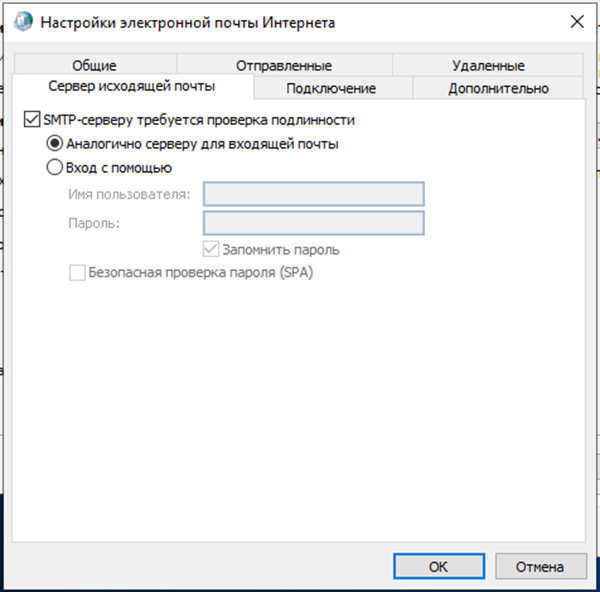Open the Удаленные tab
Screen dimensions: 600x592
coord(488,65)
